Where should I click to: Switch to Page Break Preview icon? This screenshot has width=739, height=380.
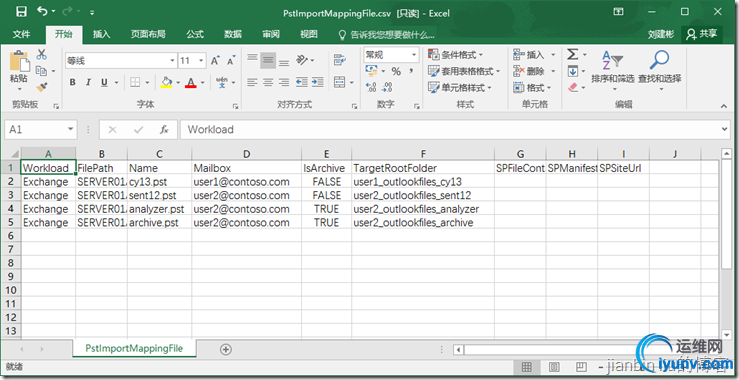(x=581, y=367)
